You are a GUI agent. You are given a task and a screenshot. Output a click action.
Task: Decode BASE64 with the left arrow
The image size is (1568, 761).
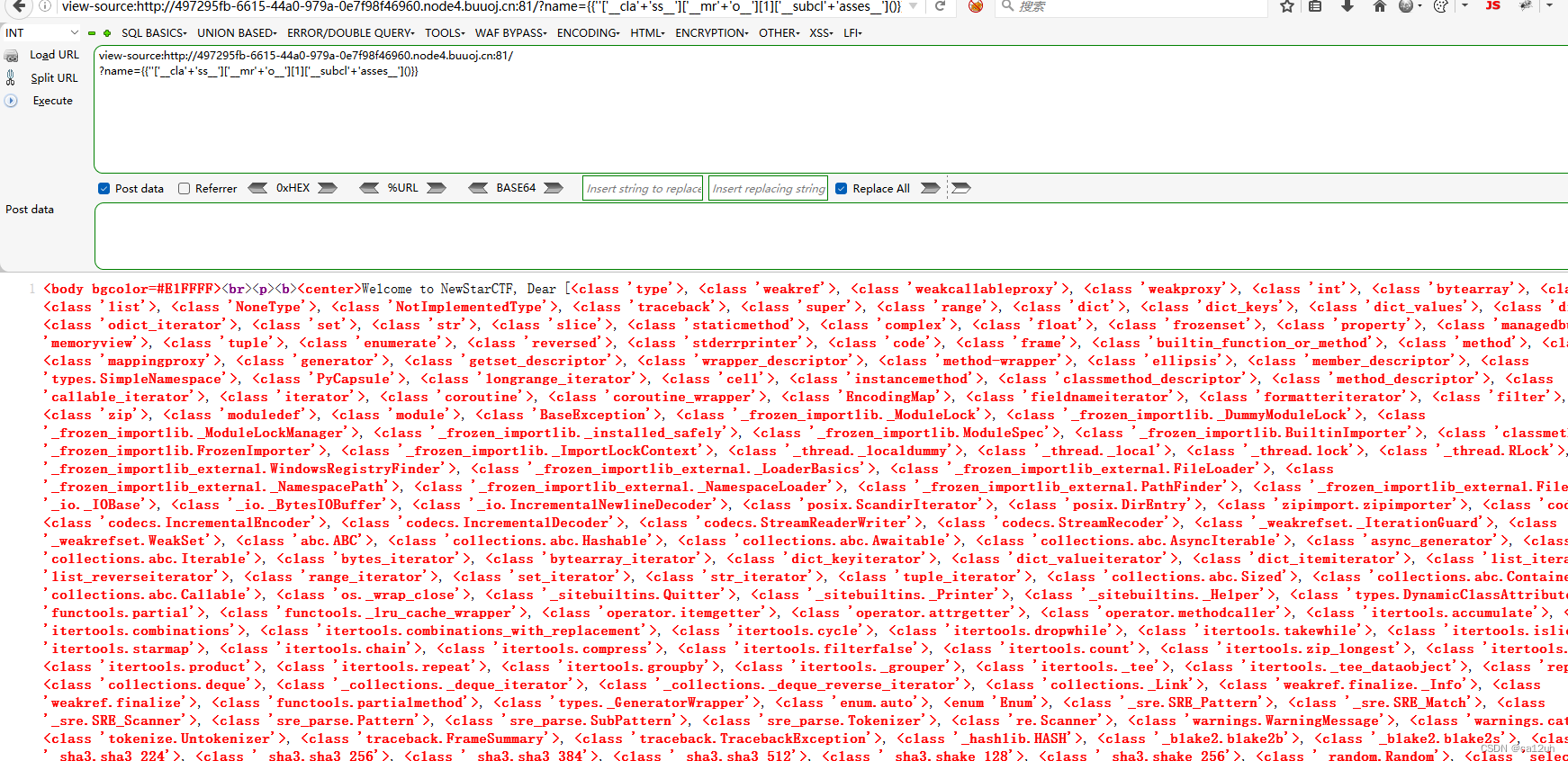479,188
